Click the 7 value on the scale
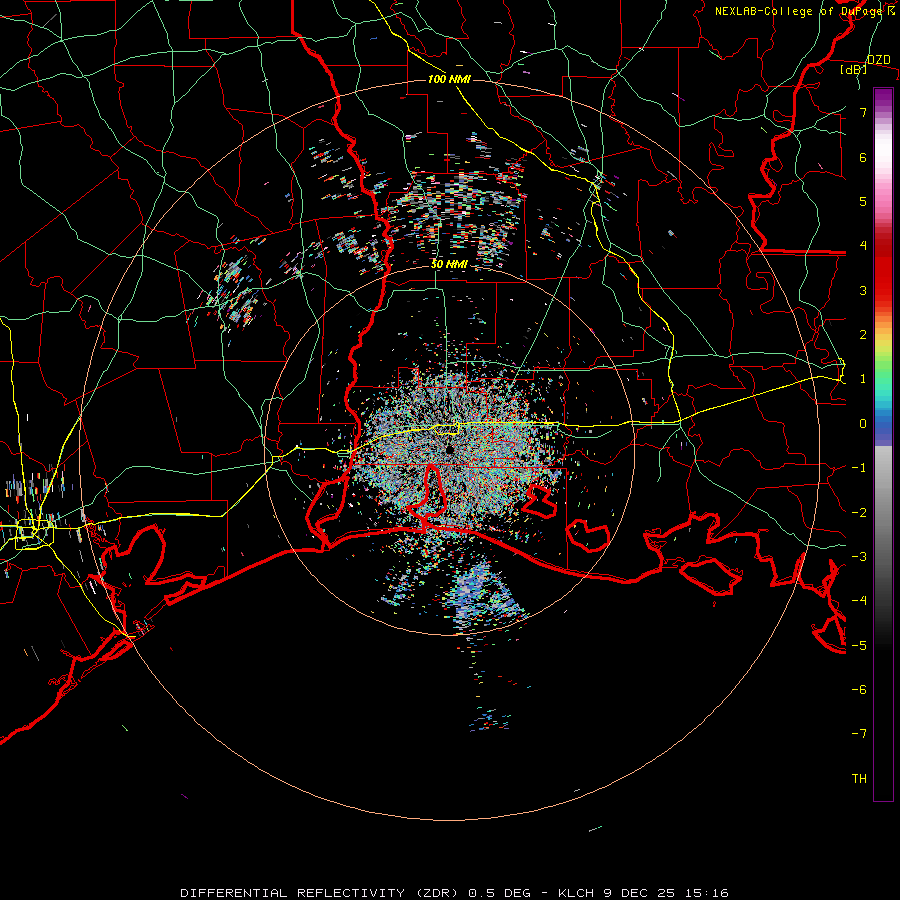The height and width of the screenshot is (900, 900). 863,113
